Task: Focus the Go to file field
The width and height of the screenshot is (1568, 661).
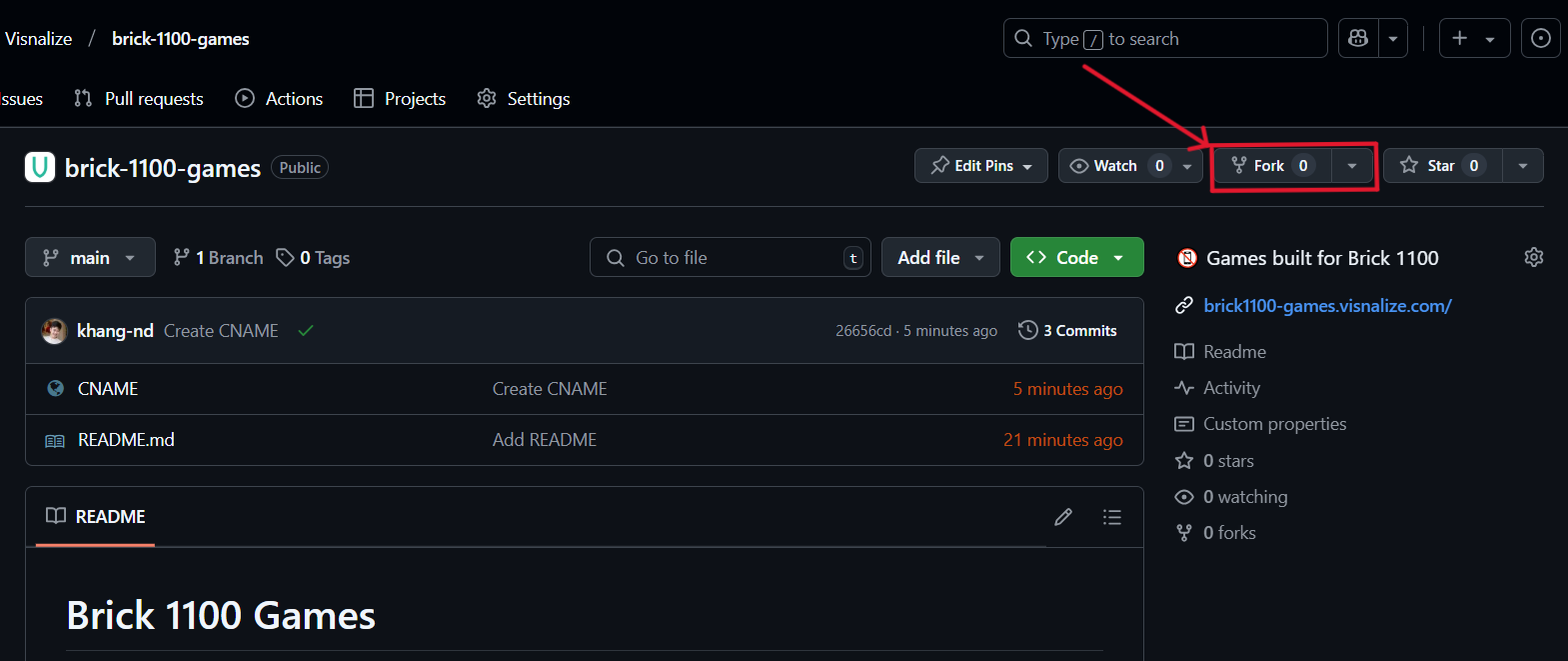Action: (731, 257)
